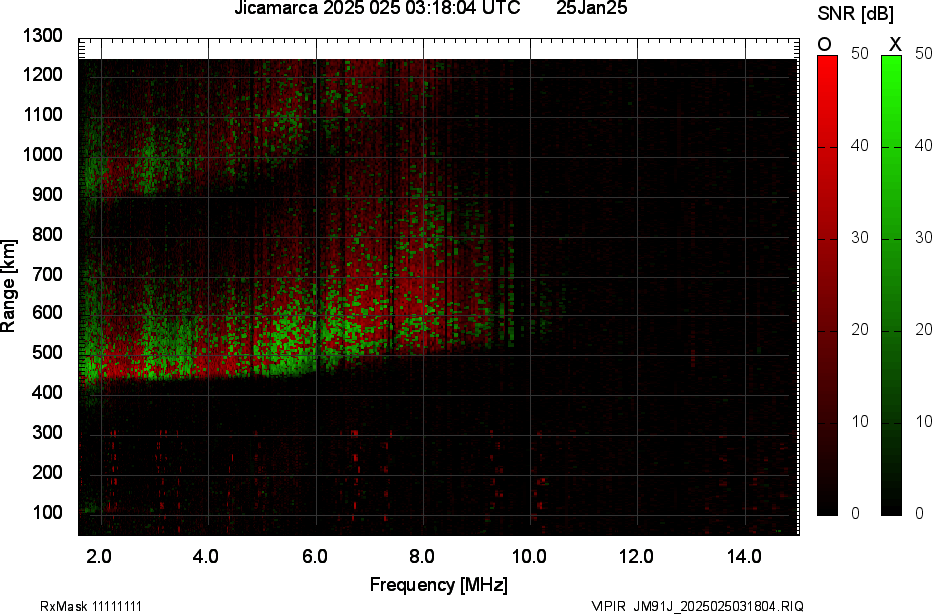This screenshot has width=932, height=614.
Task: Click the red O-mode SNR color bar
Action: click(x=827, y=285)
